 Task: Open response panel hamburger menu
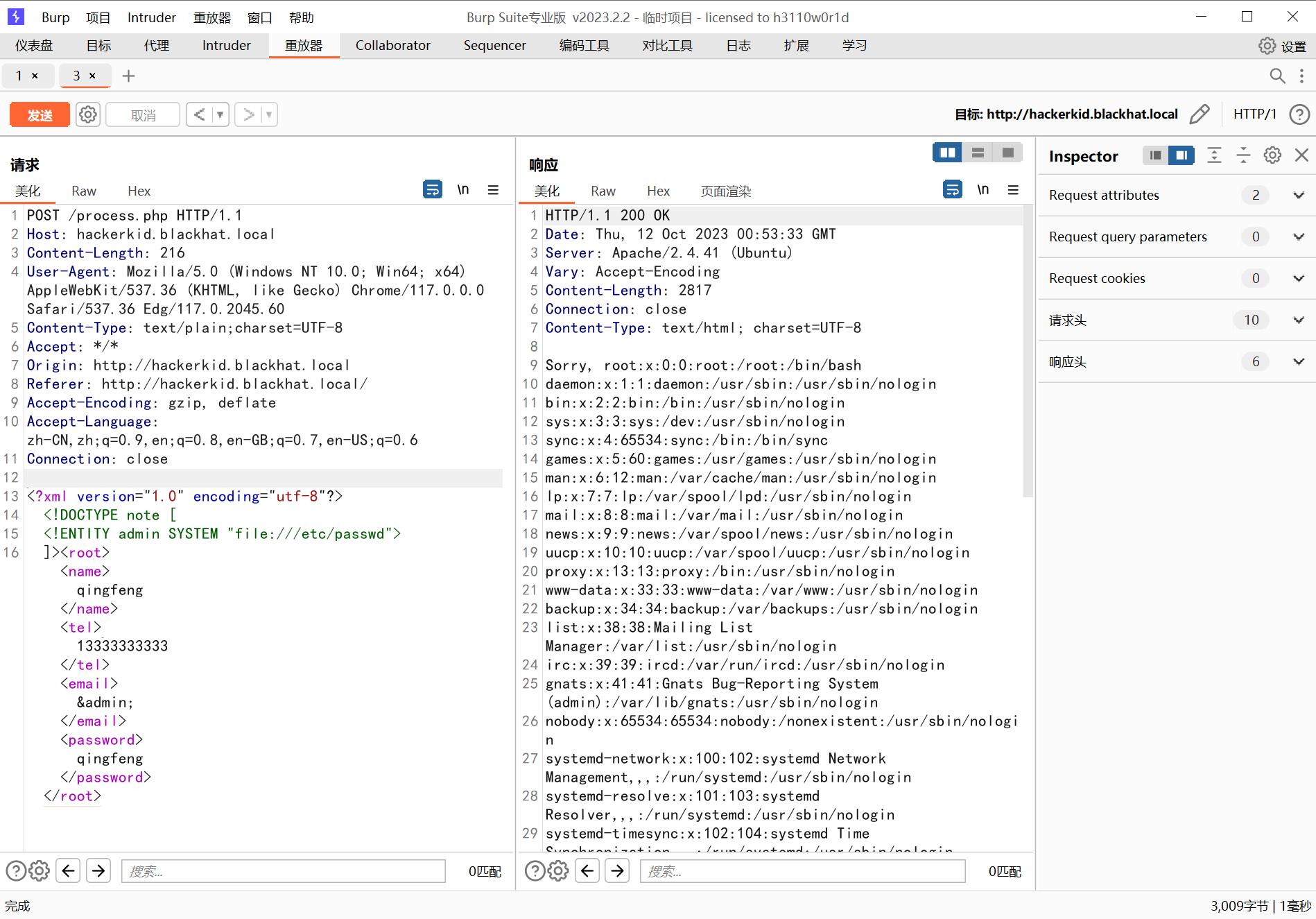coord(1013,189)
